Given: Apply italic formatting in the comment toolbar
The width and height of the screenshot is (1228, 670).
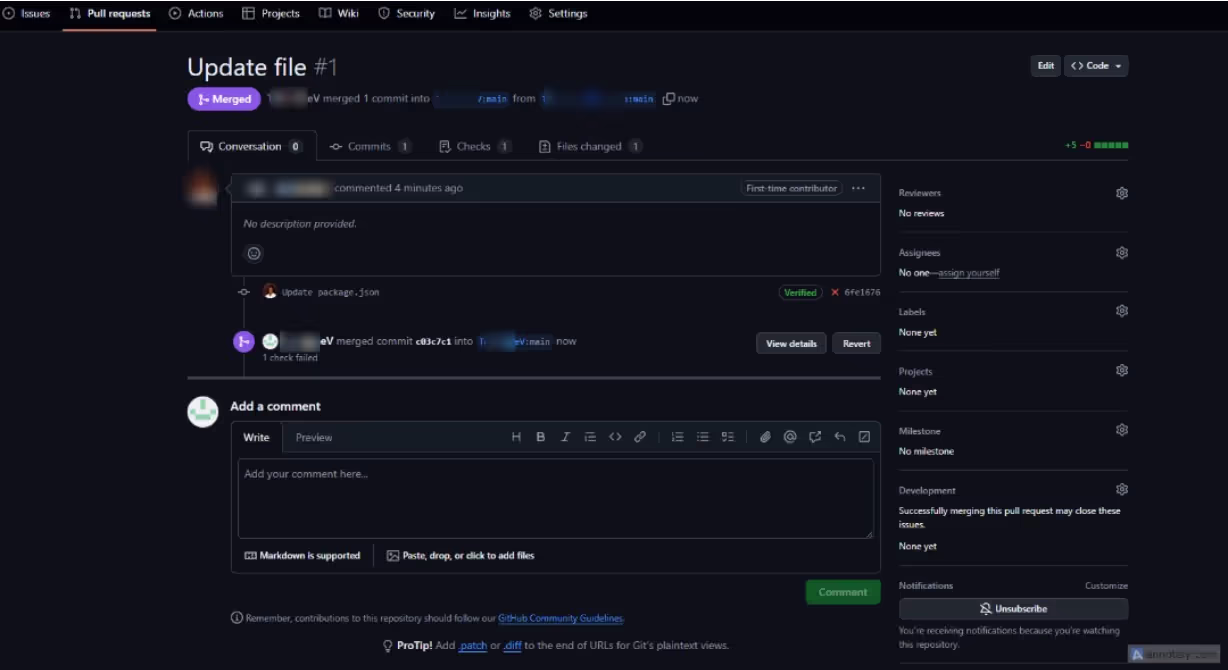Looking at the screenshot, I should coord(565,437).
